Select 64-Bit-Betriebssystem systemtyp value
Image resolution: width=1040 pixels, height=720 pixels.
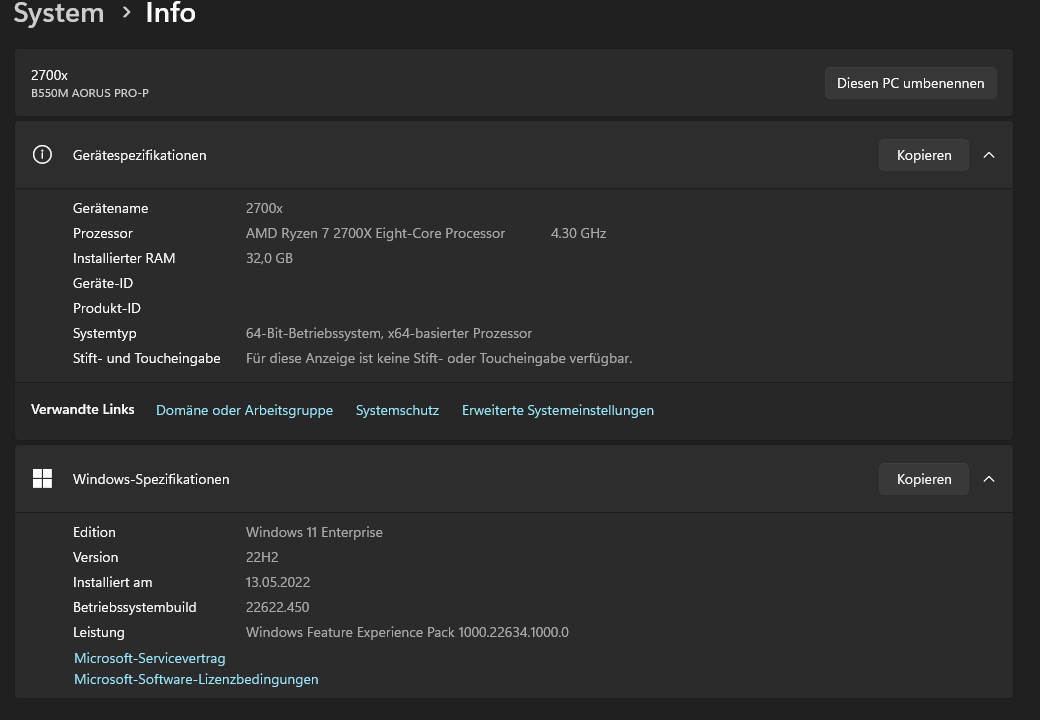[389, 333]
